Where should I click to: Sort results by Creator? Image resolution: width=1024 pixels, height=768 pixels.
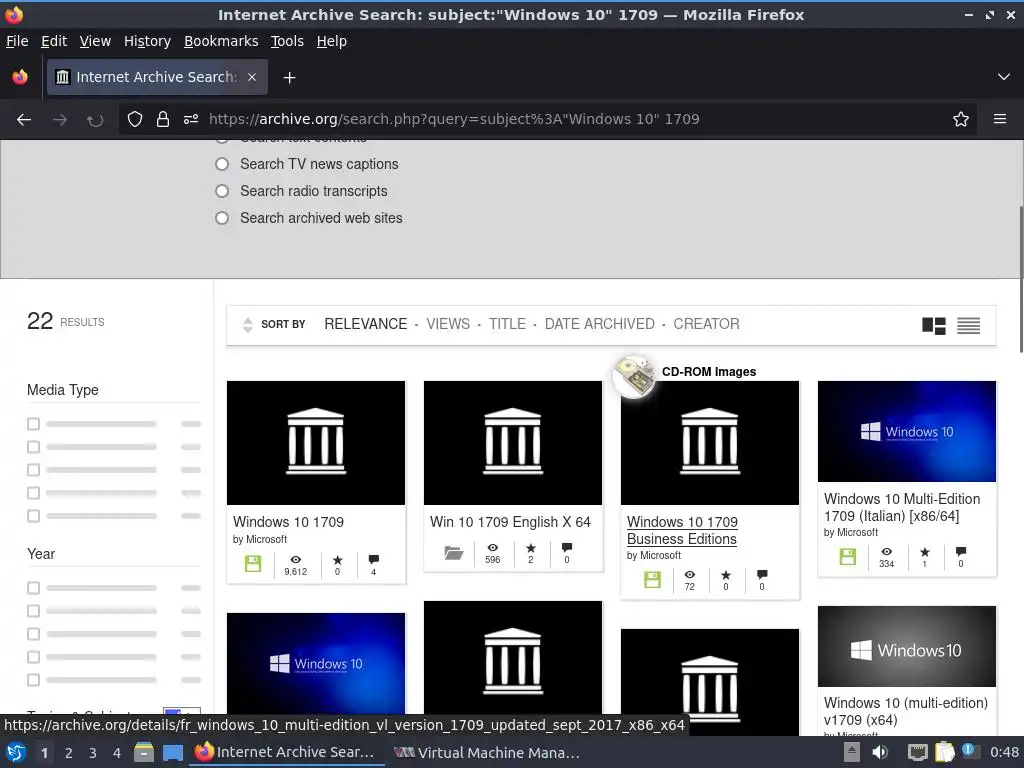(x=707, y=324)
